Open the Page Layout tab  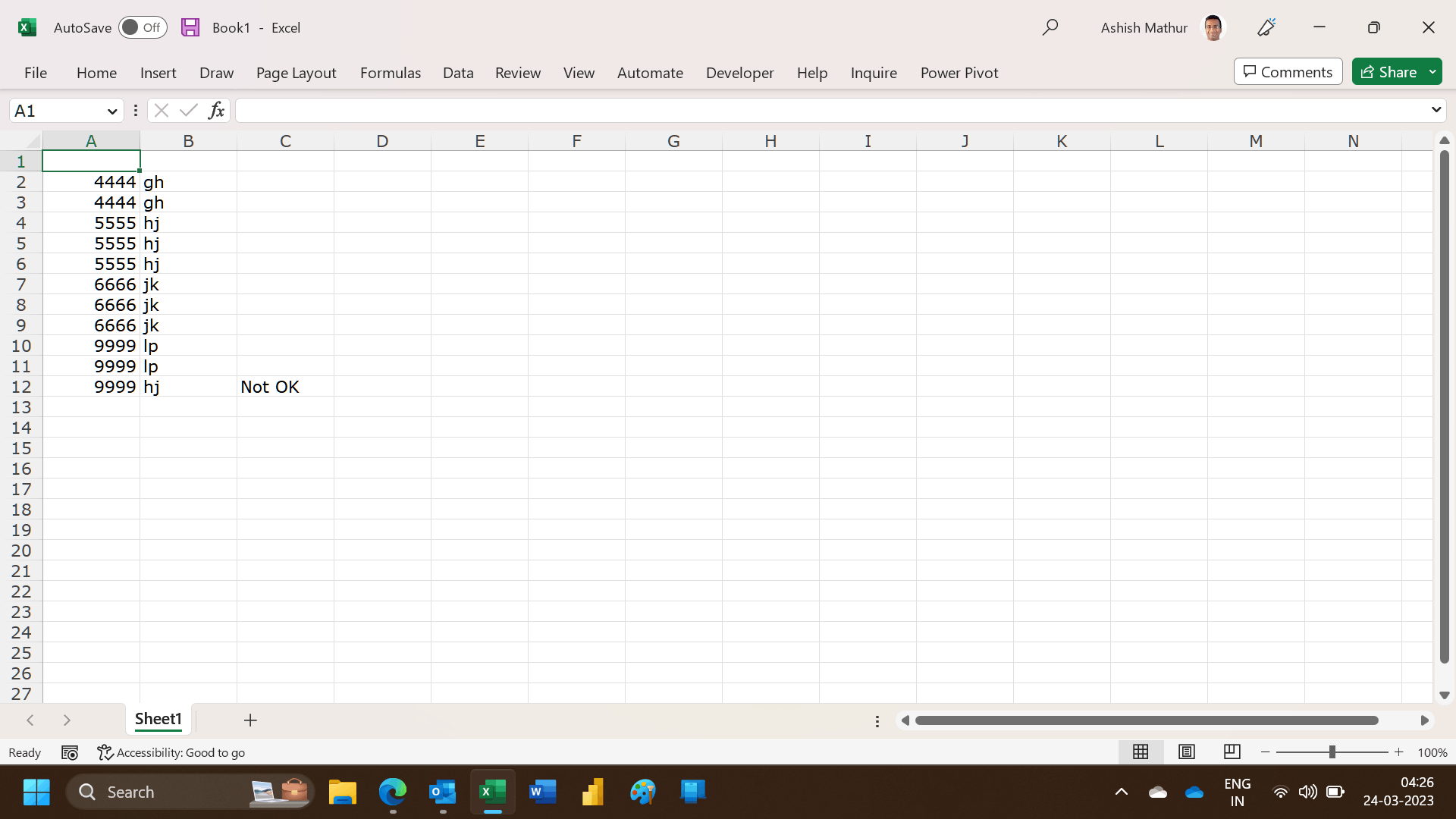(x=296, y=73)
